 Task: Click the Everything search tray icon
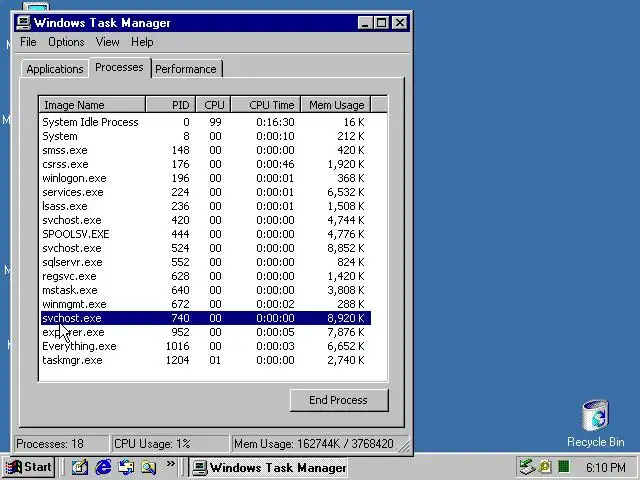545,467
